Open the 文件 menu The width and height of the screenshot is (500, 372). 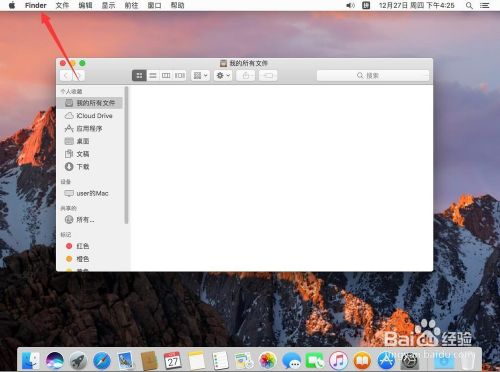click(x=62, y=5)
